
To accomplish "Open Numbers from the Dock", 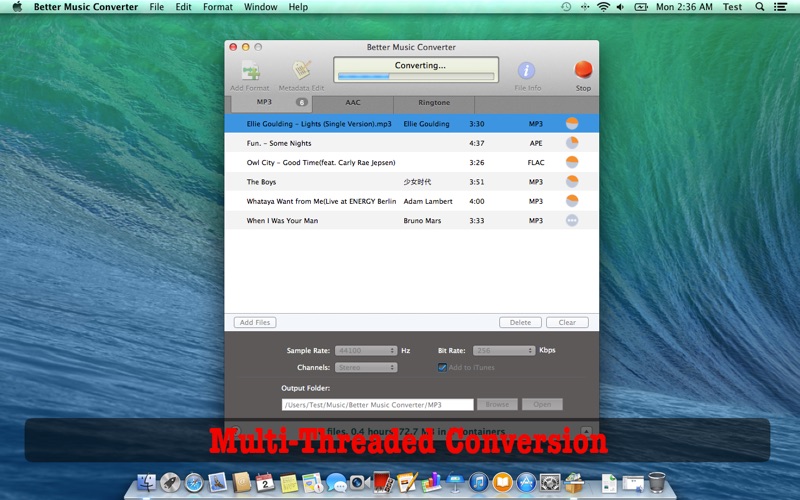I will 431,482.
